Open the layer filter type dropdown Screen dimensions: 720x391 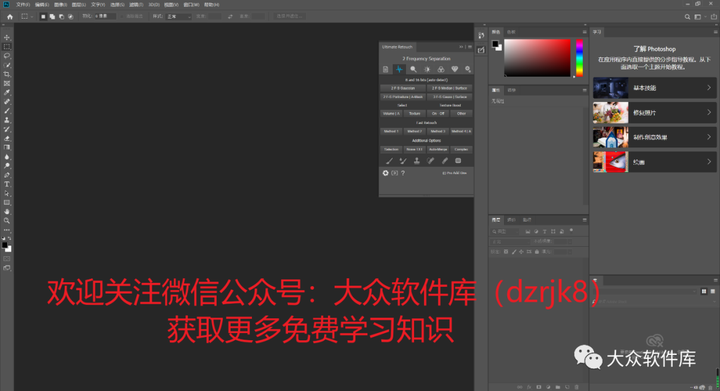point(505,232)
